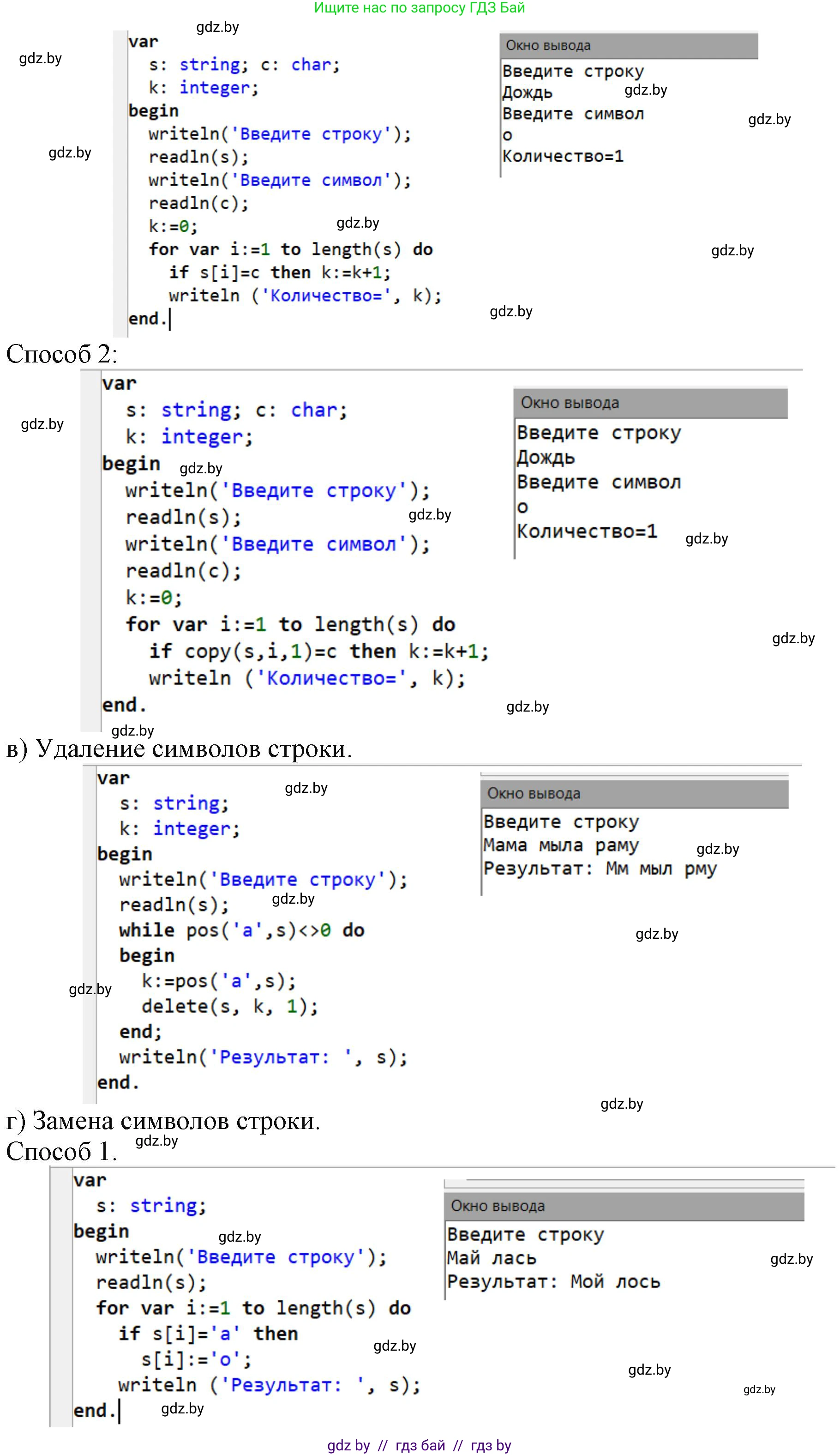The height and width of the screenshot is (1455, 840).
Task: Click the 'Результат: Мм мыл рму' output line
Action: pyautogui.click(x=600, y=868)
